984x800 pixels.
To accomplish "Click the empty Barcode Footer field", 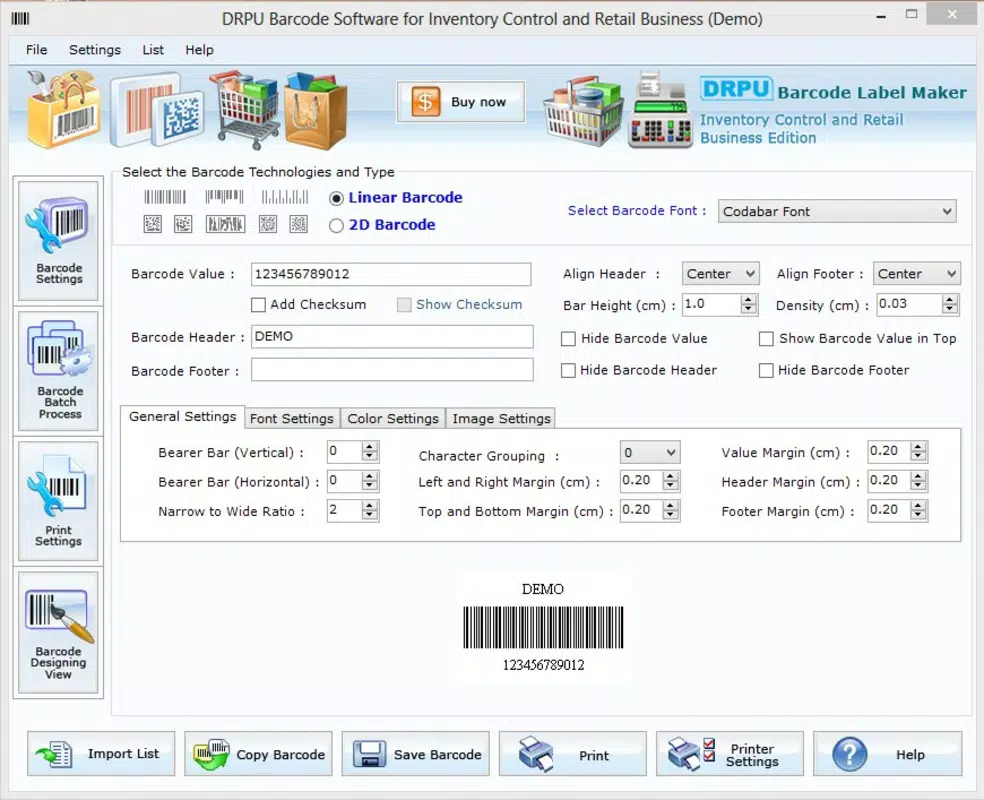I will tap(392, 370).
